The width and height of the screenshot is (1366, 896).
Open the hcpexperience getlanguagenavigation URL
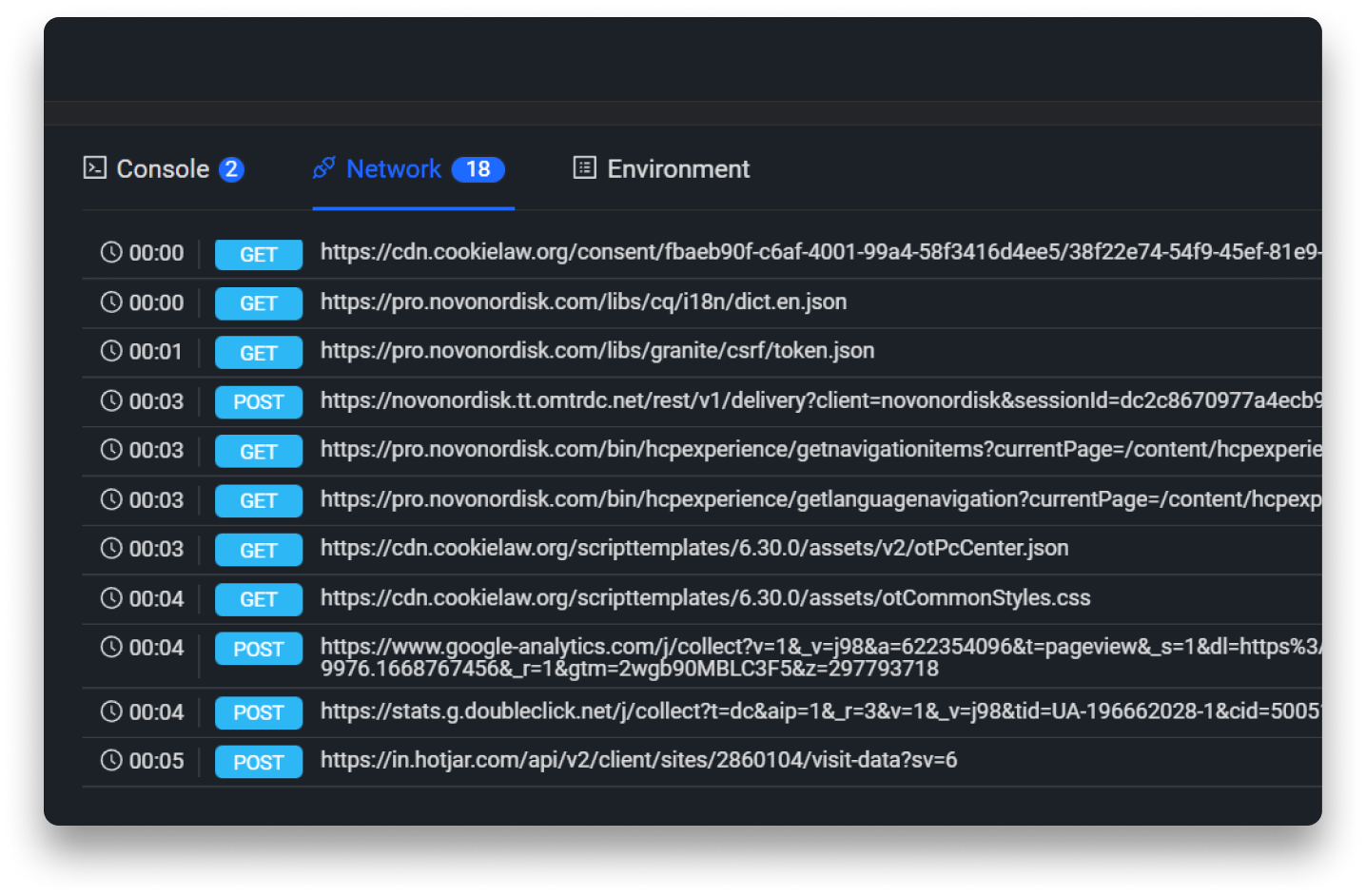(x=821, y=498)
